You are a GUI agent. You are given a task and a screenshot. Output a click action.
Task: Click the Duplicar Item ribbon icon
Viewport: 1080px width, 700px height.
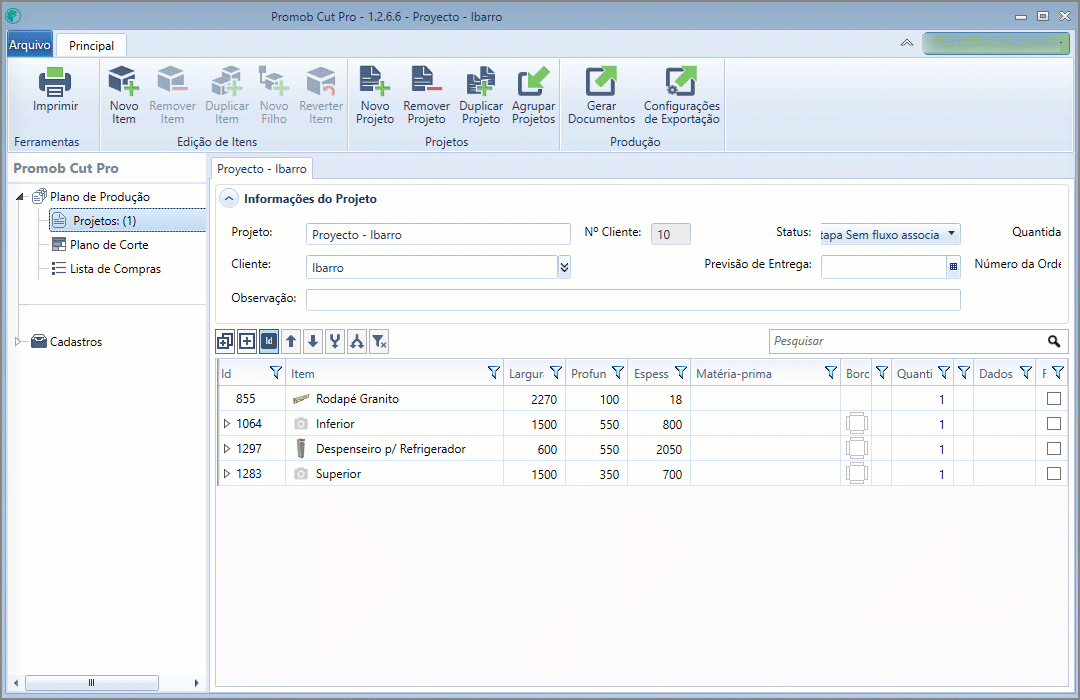[227, 81]
